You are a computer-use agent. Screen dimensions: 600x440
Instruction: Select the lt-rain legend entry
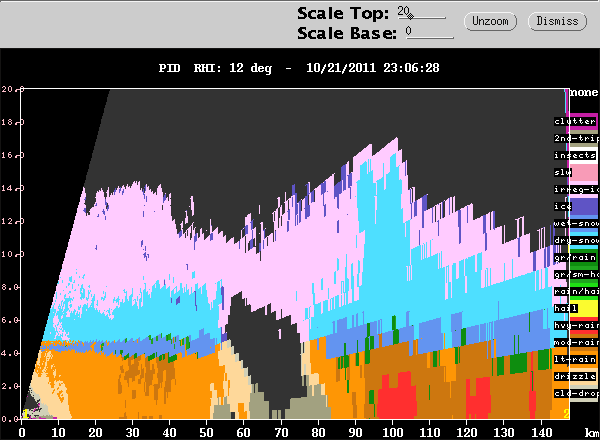point(575,359)
